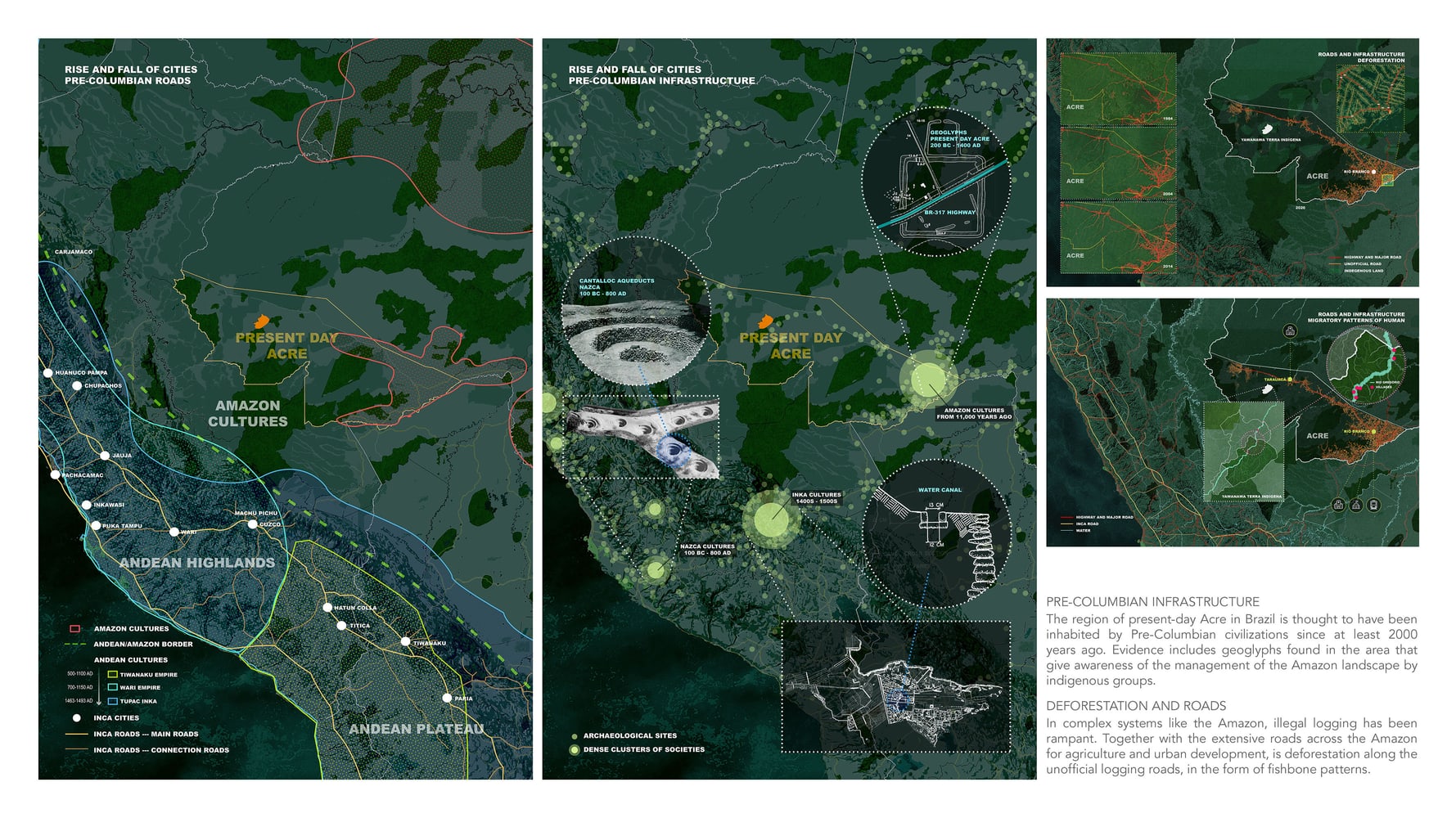Click the train icon below Rio Branco
This screenshot has width=1456, height=818.
coord(1373,505)
